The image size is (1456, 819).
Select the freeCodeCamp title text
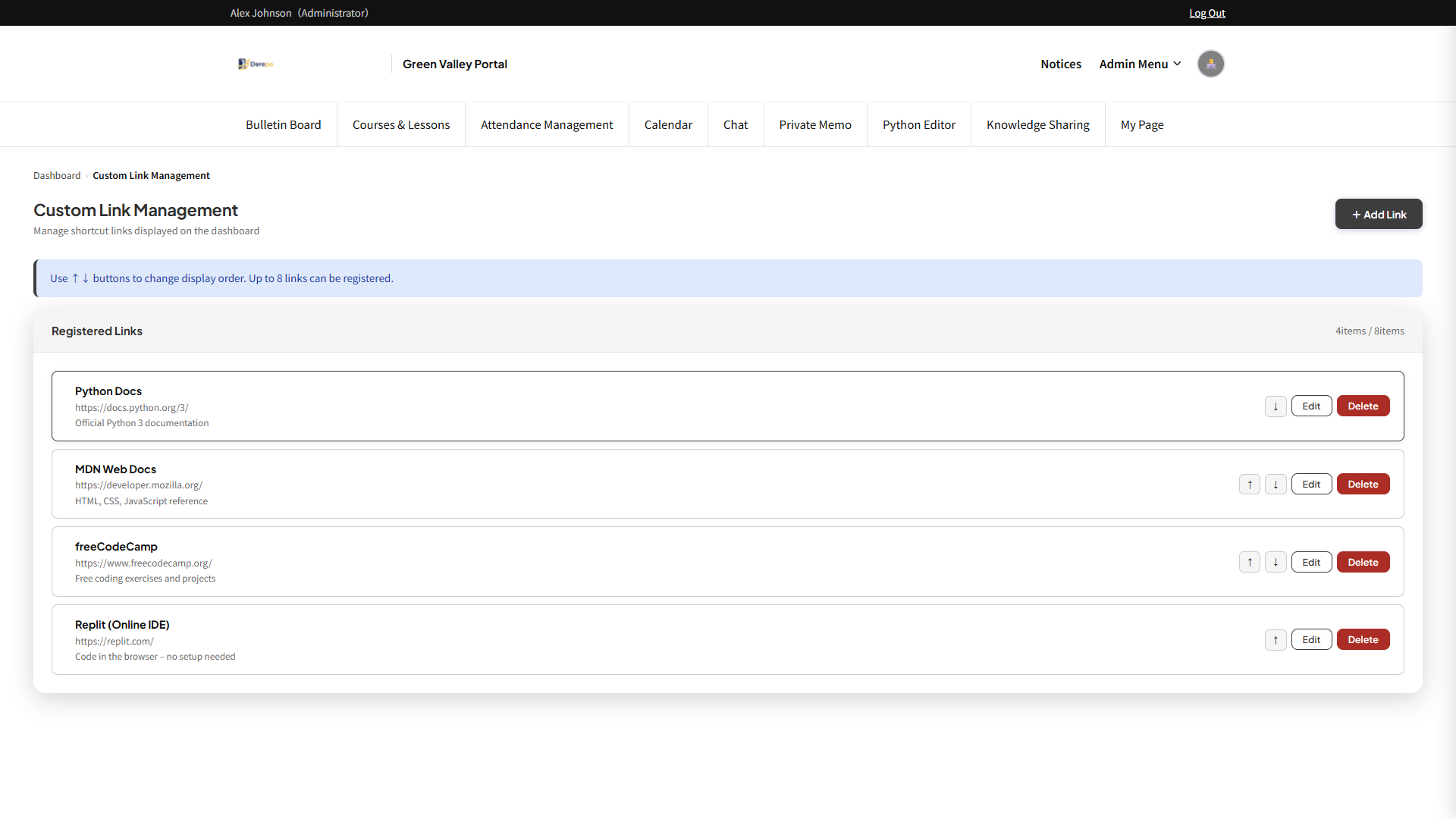116,547
